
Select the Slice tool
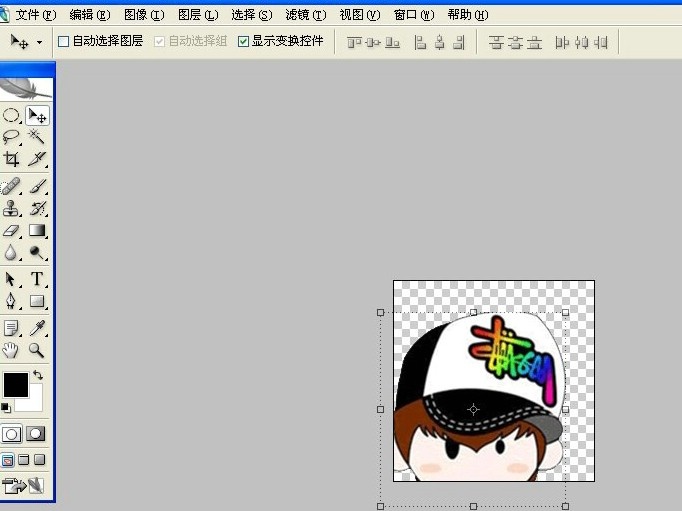pos(37,159)
